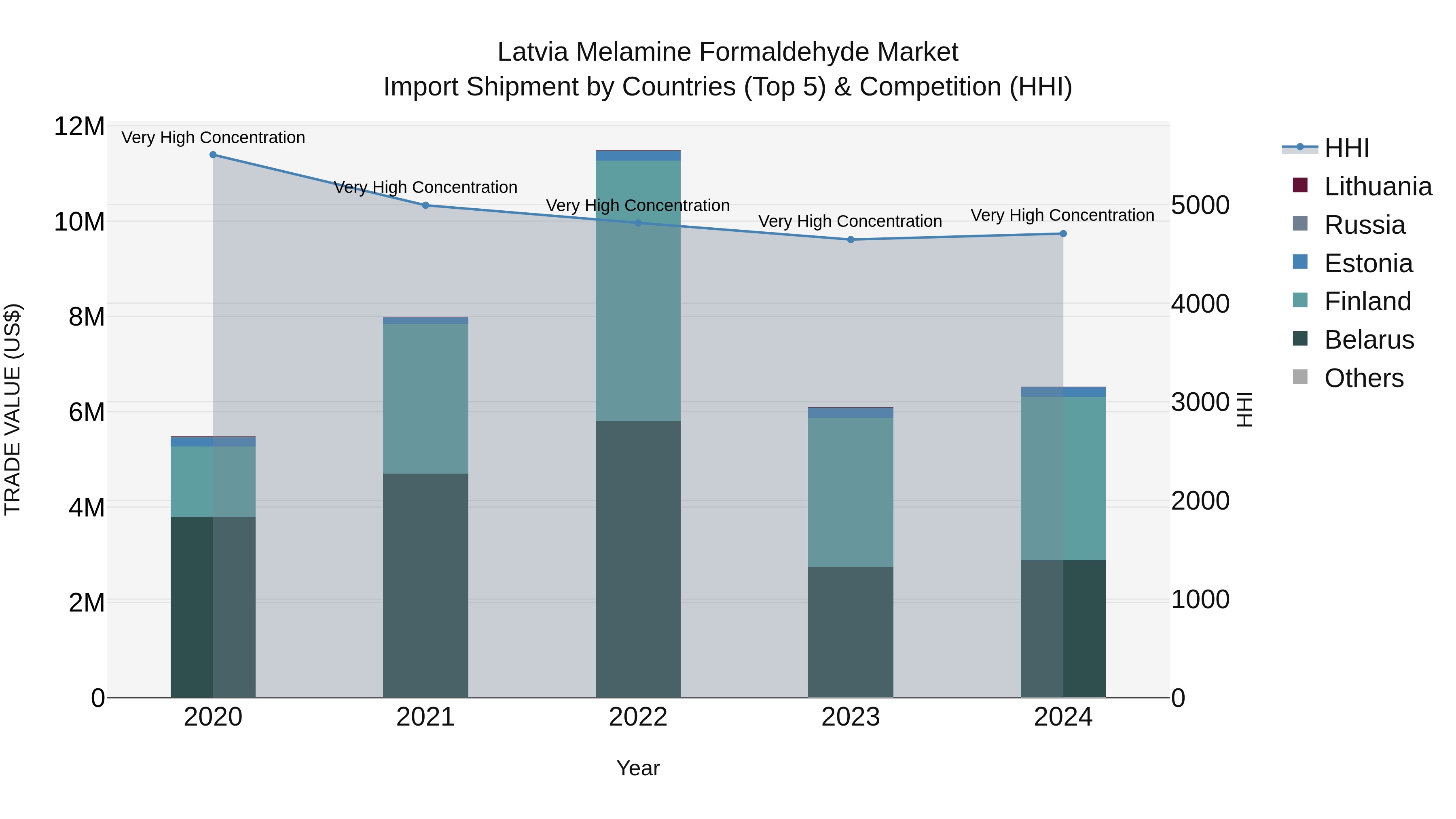This screenshot has width=1456, height=819.
Task: Click the Finland segment of the 2020 bar
Action: coord(213,482)
